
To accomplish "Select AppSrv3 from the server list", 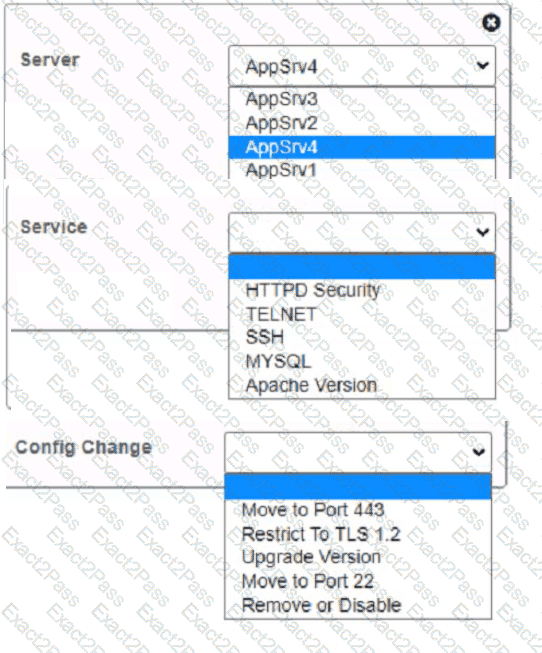I will (362, 99).
